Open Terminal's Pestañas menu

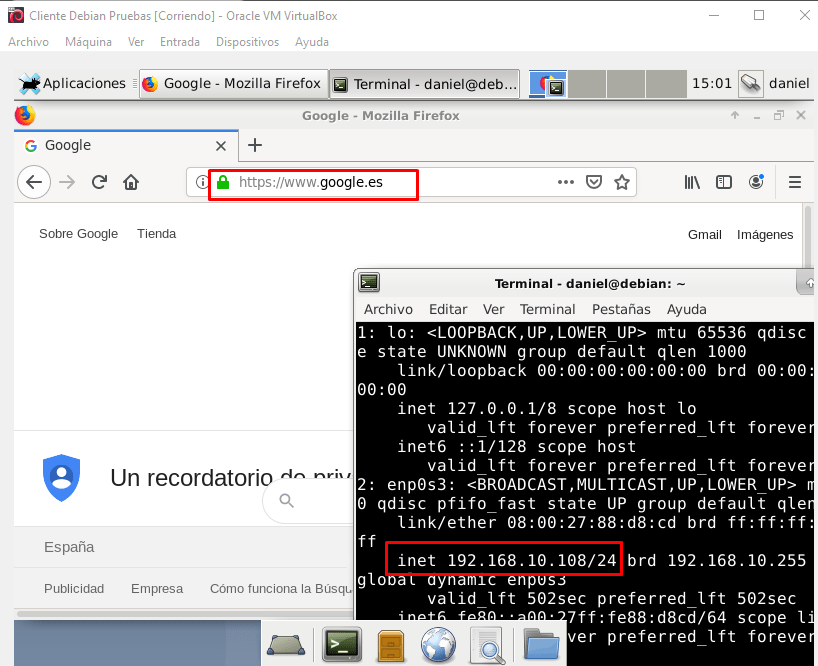[x=621, y=309]
